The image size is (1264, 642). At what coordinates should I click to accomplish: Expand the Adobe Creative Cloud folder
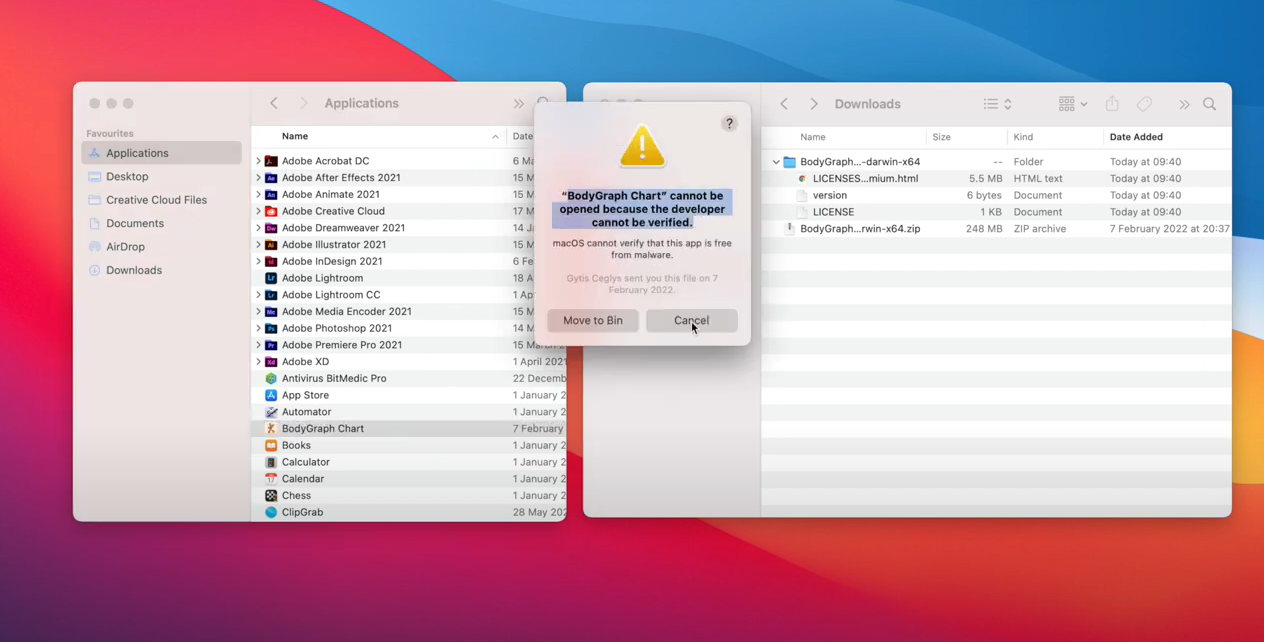[x=258, y=211]
